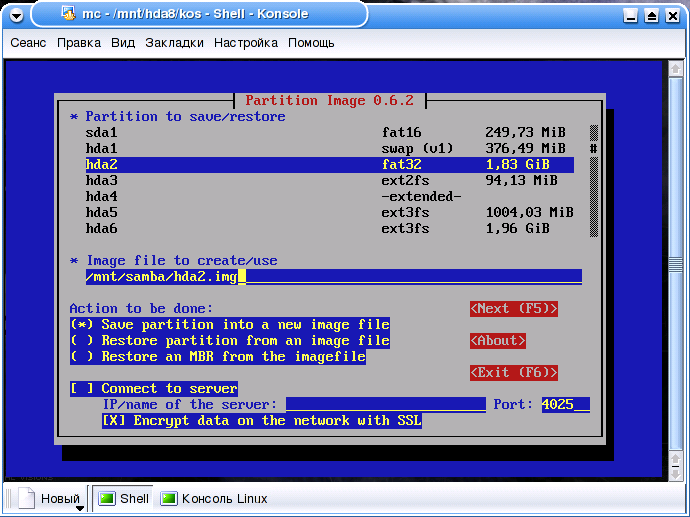Open the Правка menu
The height and width of the screenshot is (517, 690).
click(79, 43)
